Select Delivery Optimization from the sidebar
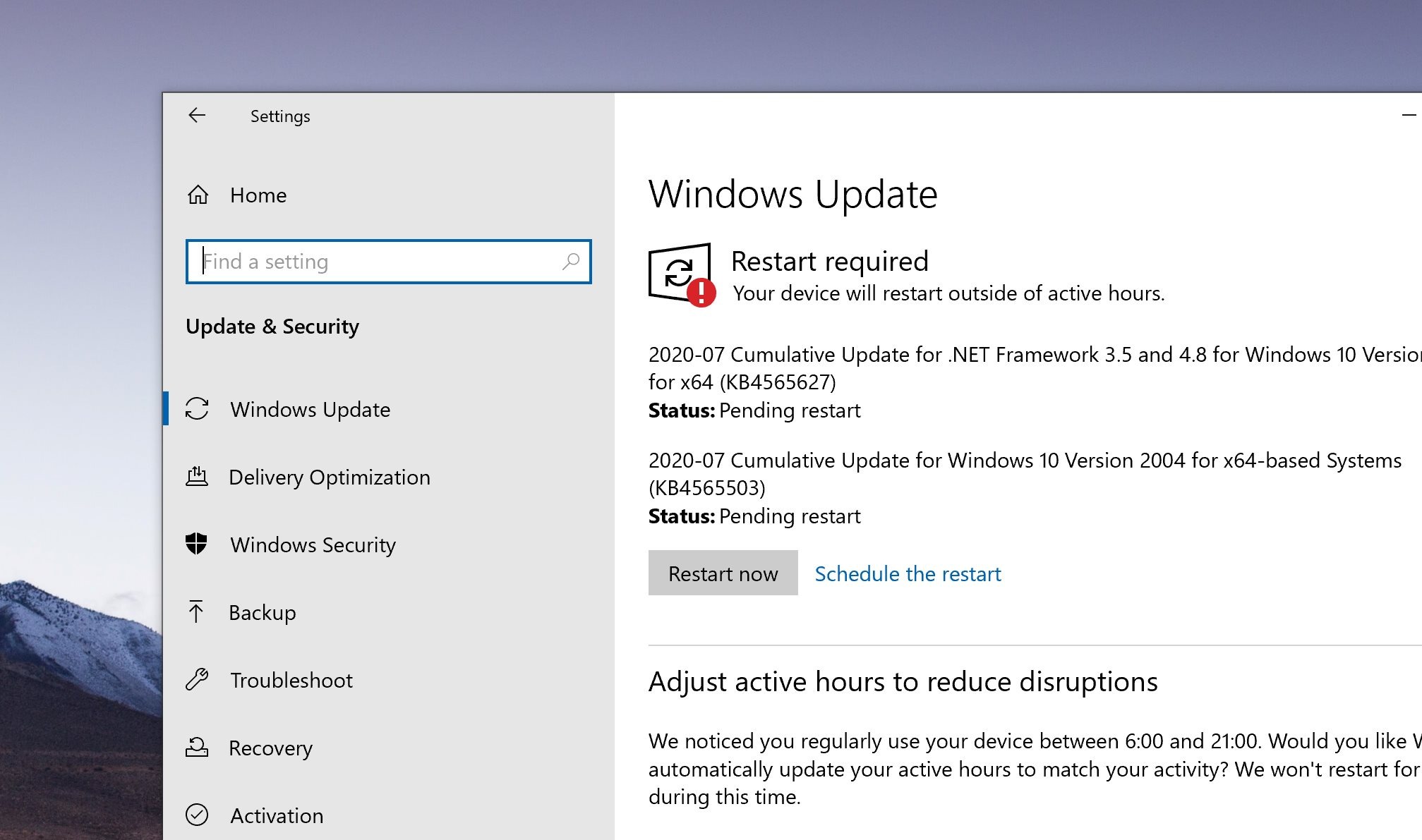Screen dimensions: 1422x840 329,477
